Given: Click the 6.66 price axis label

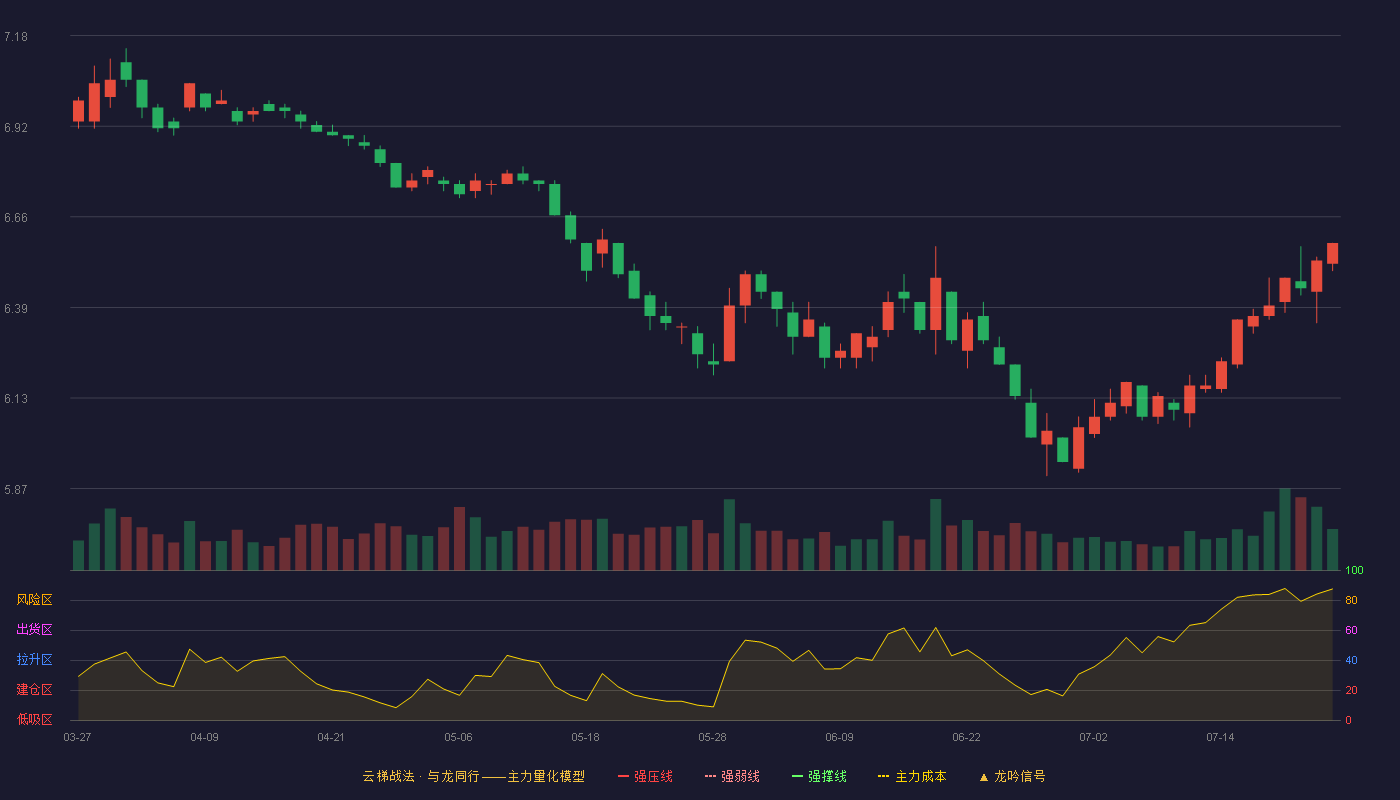Looking at the screenshot, I should point(16,218).
